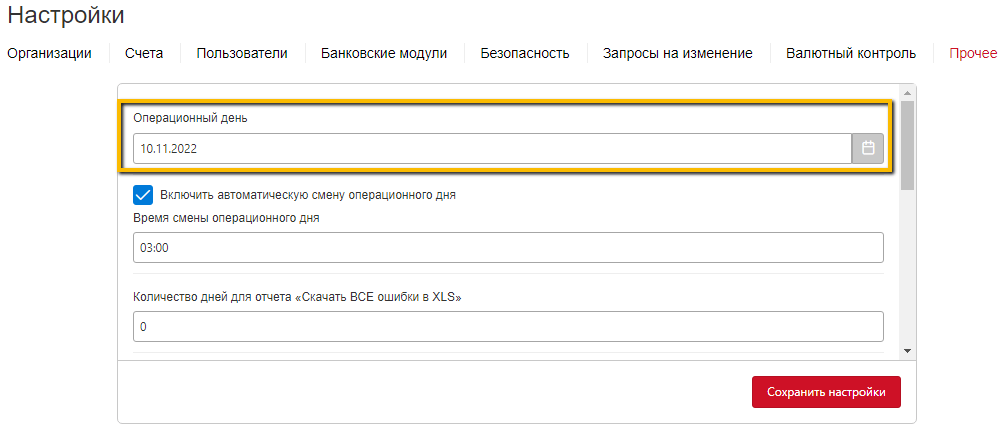This screenshot has width=1002, height=427.
Task: Open the Организации tab
Action: pyautogui.click(x=49, y=54)
